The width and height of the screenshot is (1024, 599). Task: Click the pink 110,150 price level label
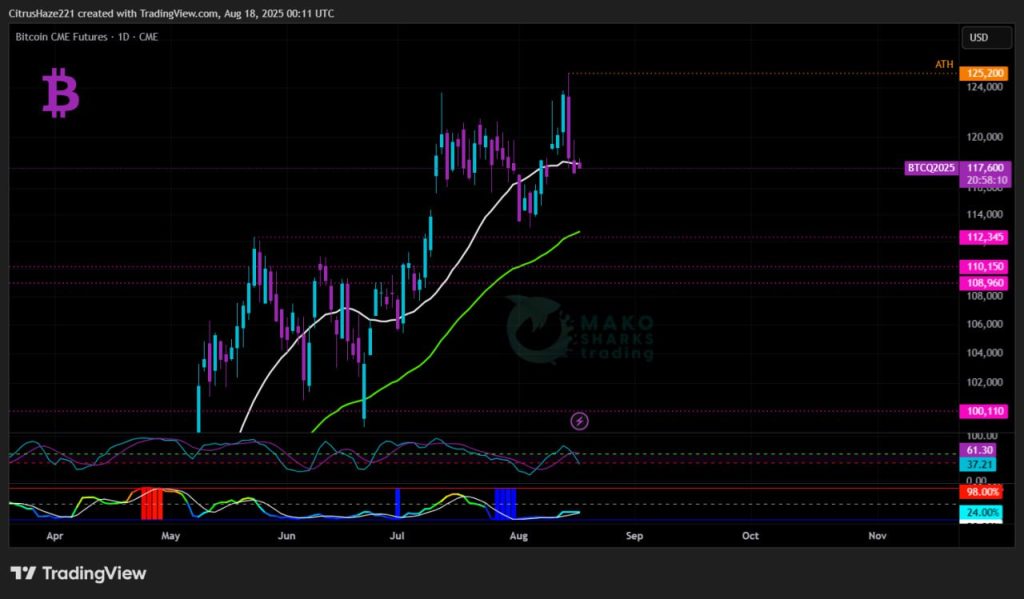980,267
